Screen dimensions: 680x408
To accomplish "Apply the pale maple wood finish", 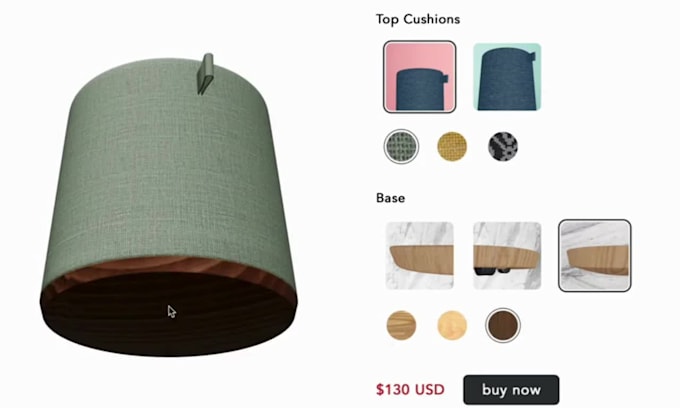I will (x=452, y=325).
